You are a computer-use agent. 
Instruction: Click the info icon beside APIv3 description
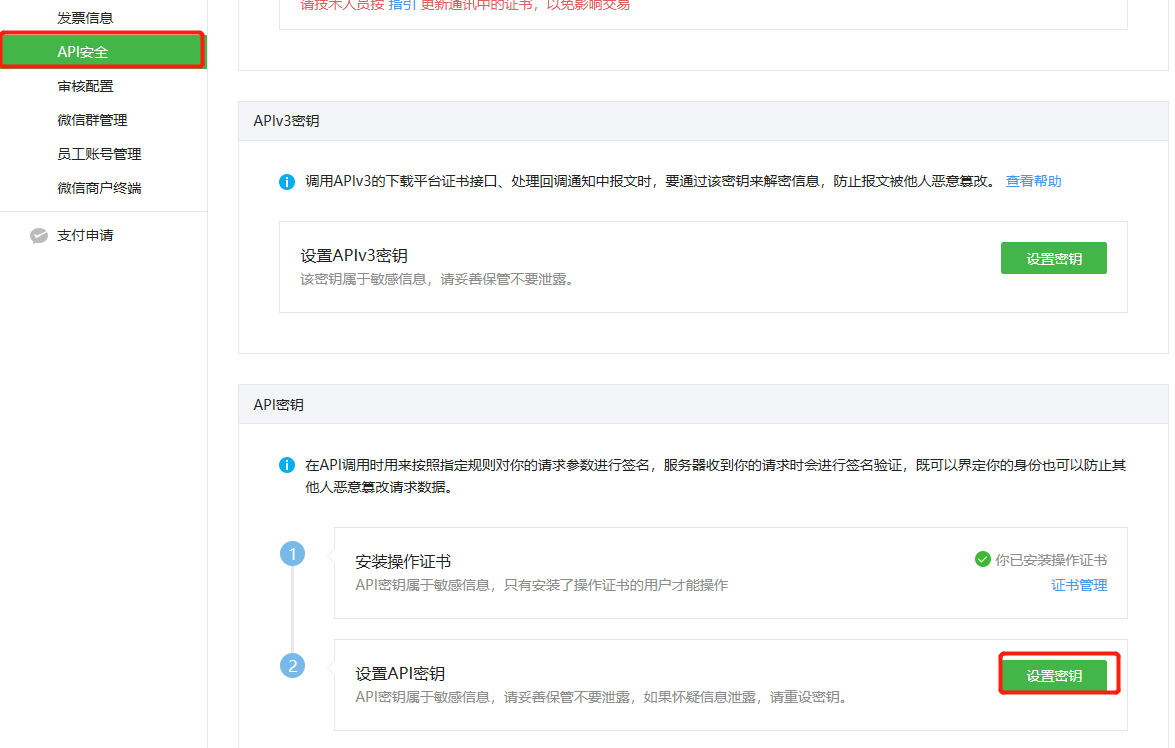pos(286,182)
